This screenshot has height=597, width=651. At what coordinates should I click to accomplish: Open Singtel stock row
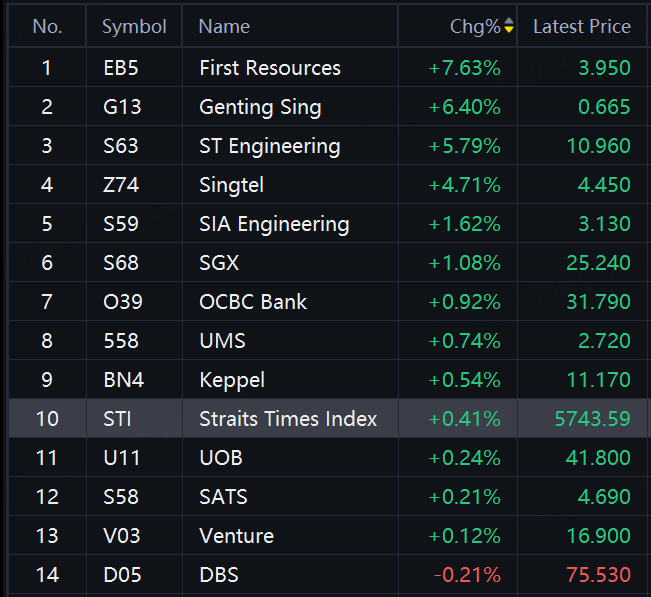(328, 185)
